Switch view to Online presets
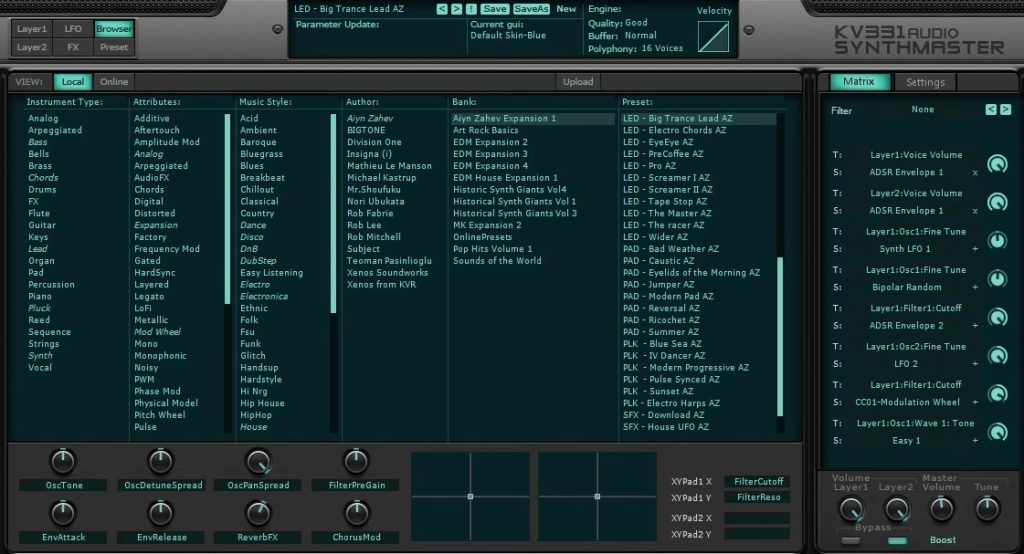This screenshot has height=554, width=1024. click(114, 82)
